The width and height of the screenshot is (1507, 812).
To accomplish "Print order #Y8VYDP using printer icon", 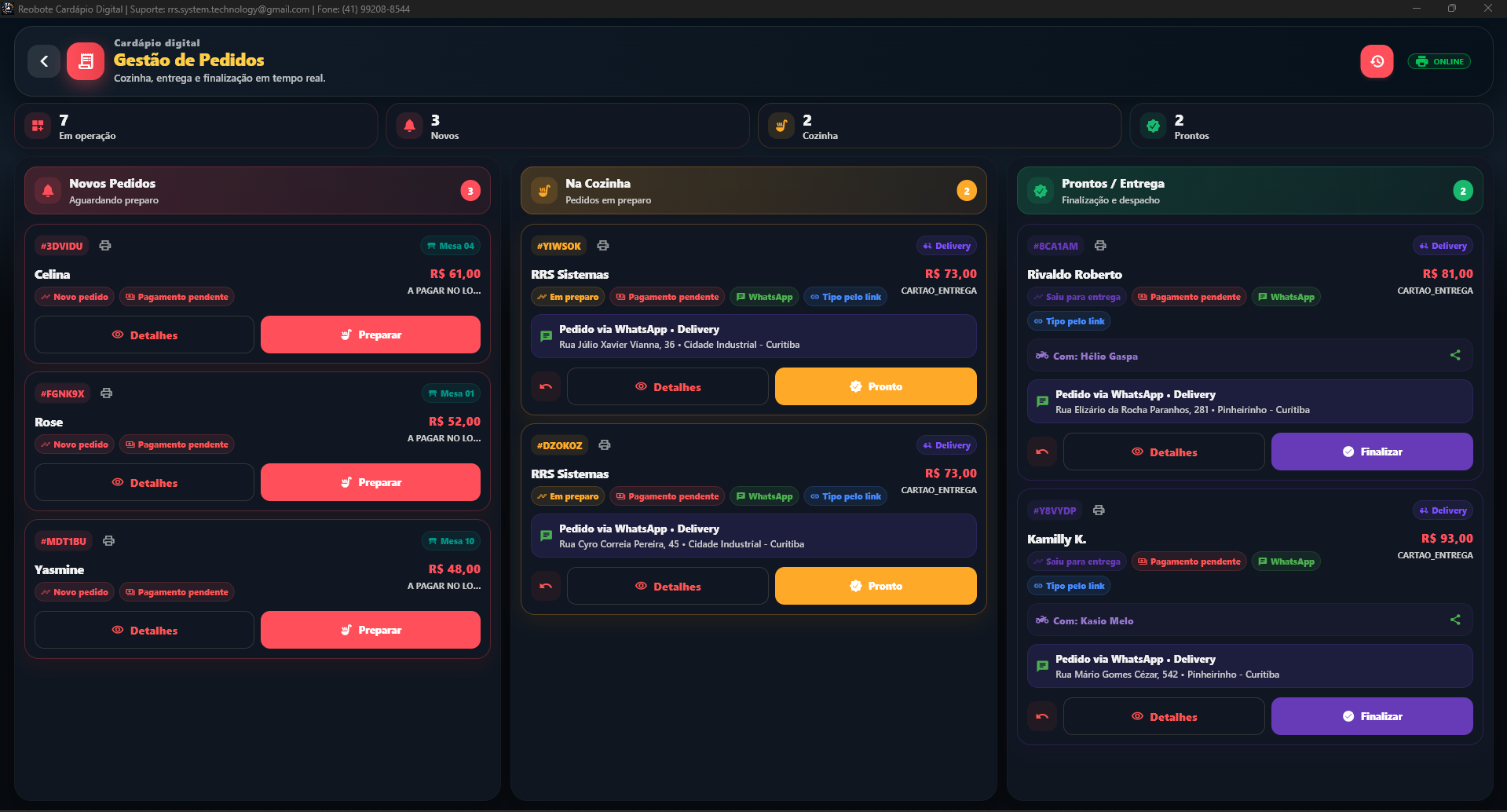I will 1099,510.
